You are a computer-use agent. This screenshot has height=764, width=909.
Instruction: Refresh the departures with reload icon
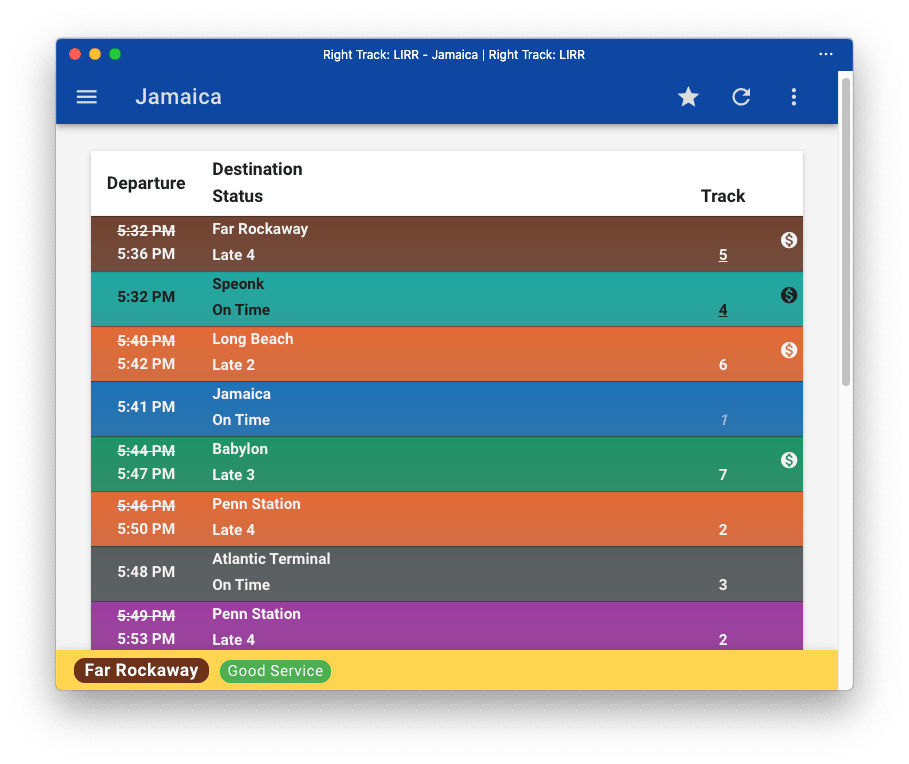pyautogui.click(x=741, y=97)
